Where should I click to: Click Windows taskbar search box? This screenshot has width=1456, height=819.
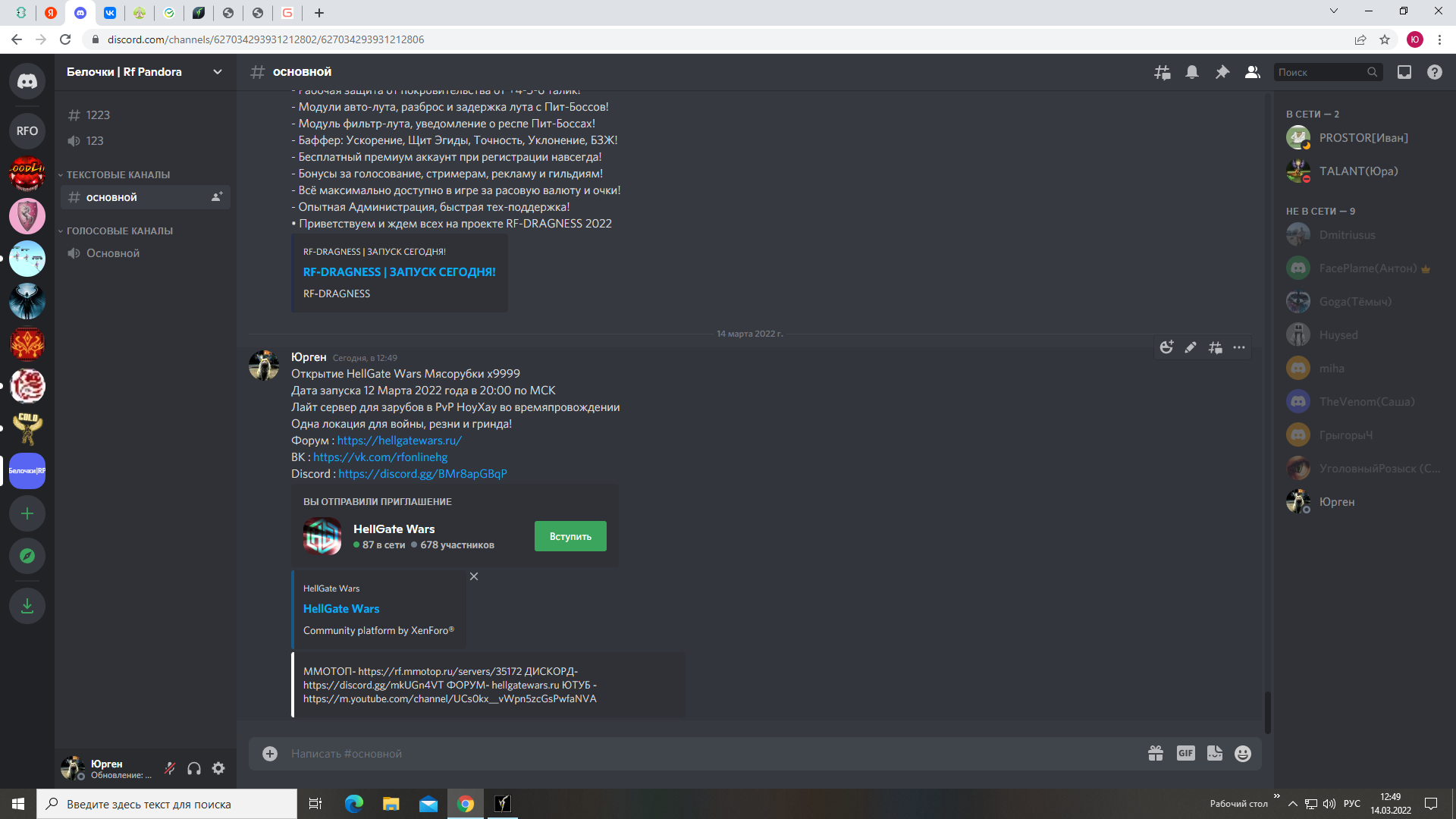[167, 804]
